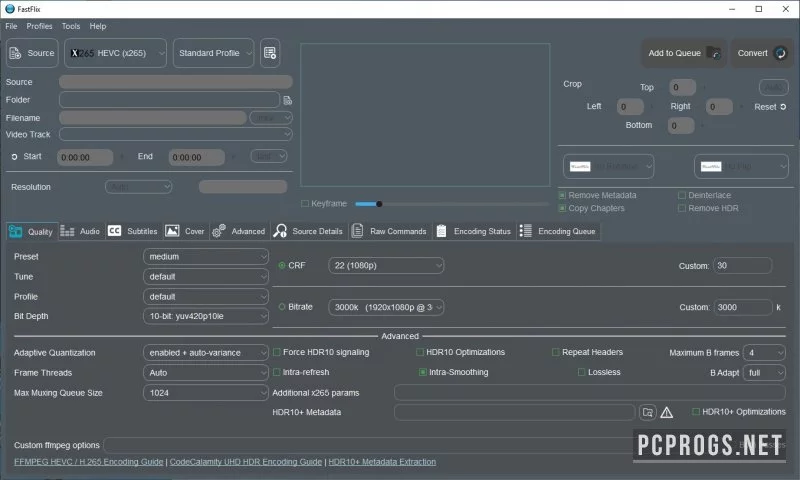
Task: Click the HDR10+ warning triangle icon
Action: click(666, 413)
